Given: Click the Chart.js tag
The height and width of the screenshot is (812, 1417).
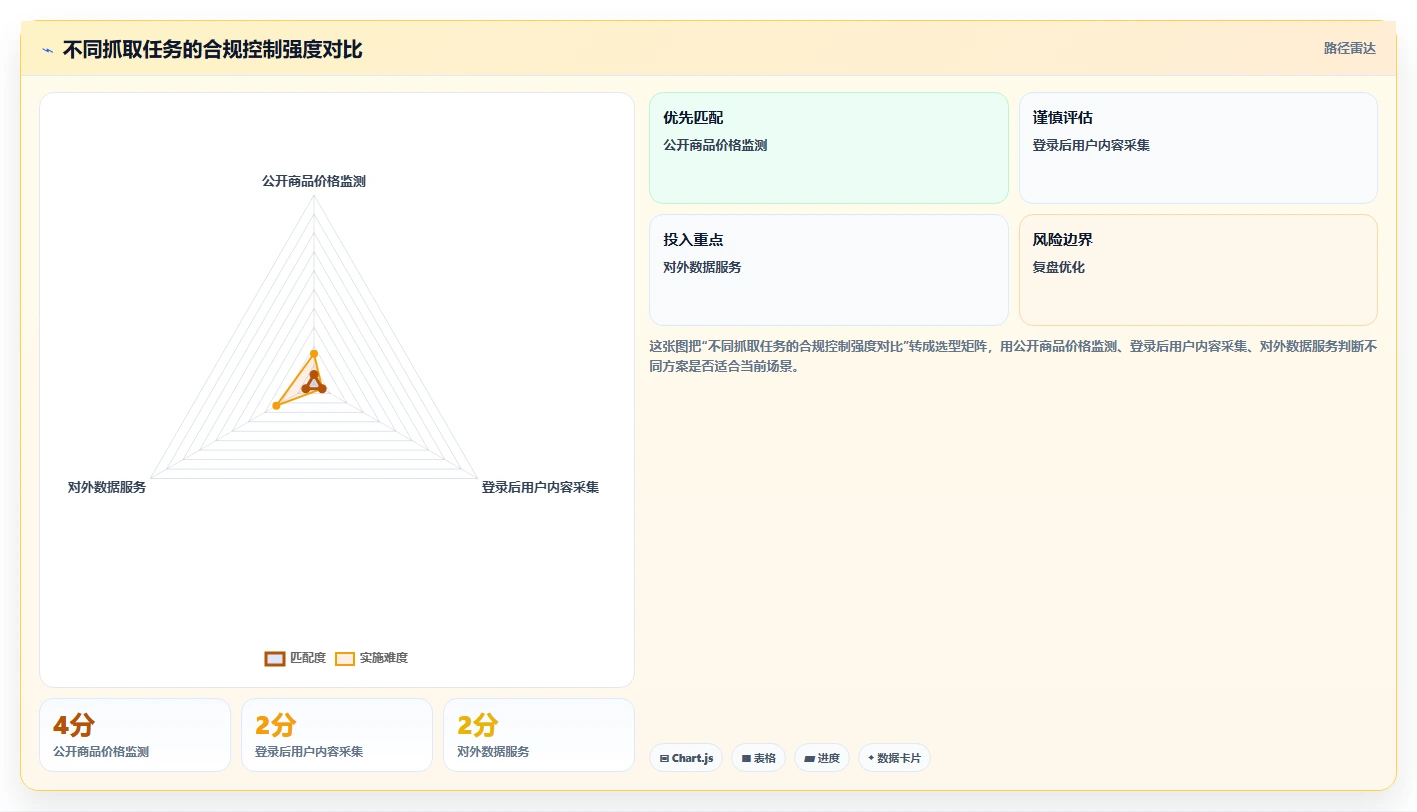Looking at the screenshot, I should point(686,758).
